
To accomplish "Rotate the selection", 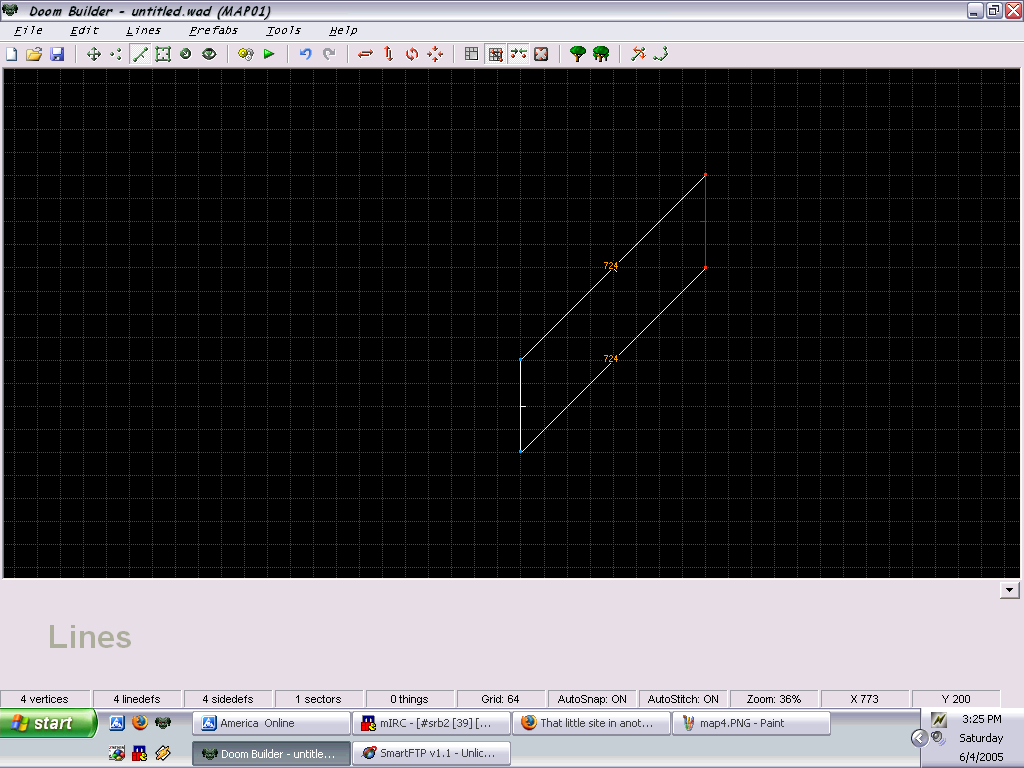I will tap(411, 54).
